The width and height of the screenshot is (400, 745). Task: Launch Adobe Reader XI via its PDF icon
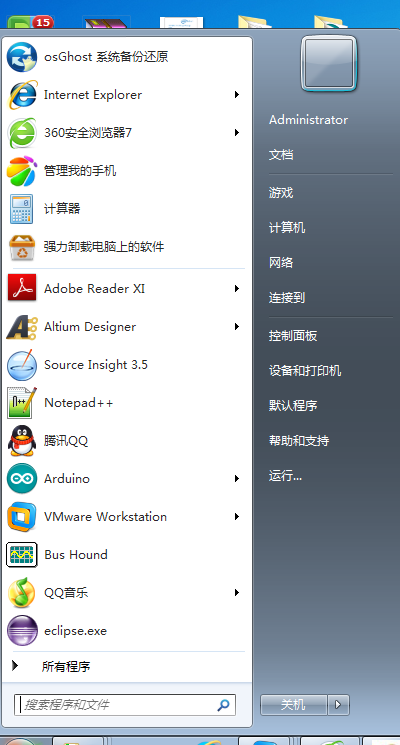[x=22, y=288]
